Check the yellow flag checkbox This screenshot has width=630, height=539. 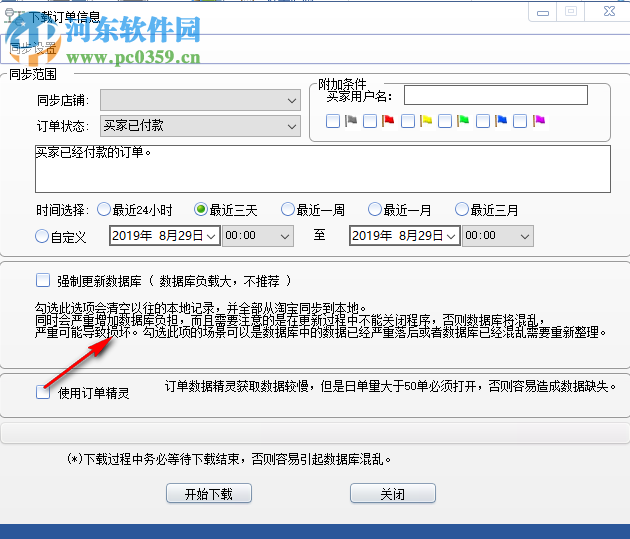click(408, 121)
